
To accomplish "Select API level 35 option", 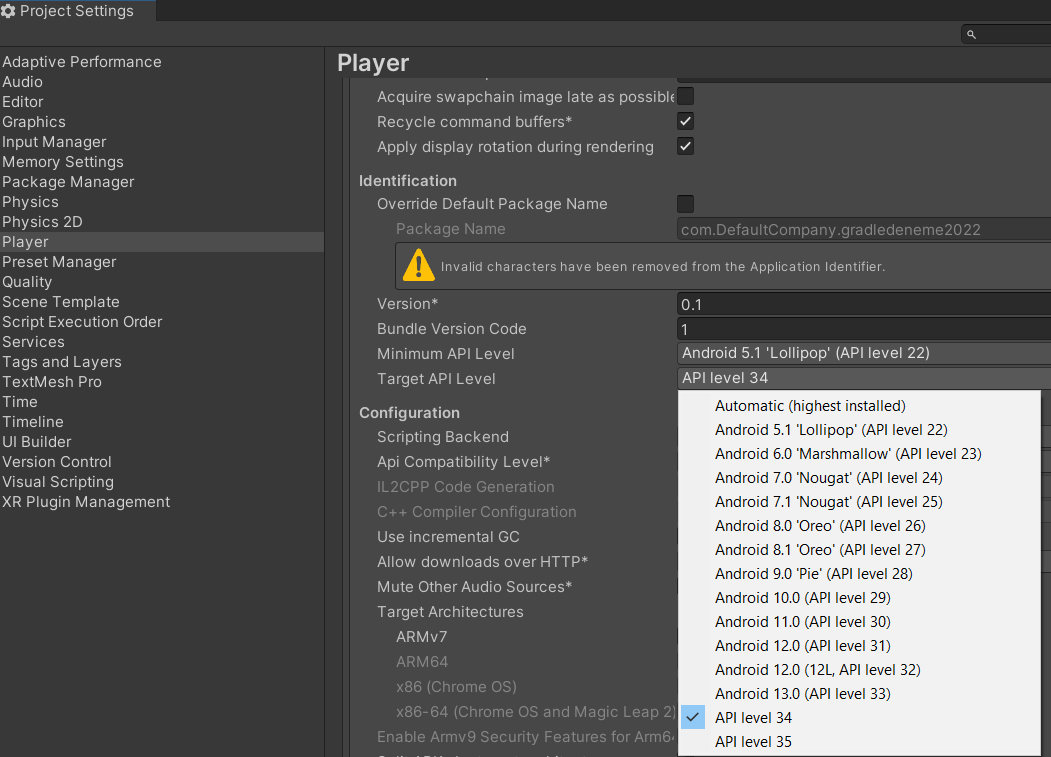I will coord(753,742).
